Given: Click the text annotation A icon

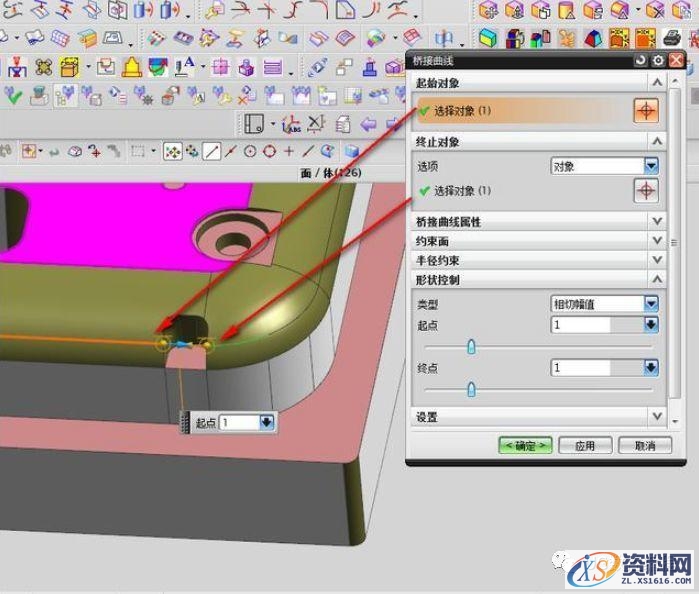Looking at the screenshot, I should point(185,68).
